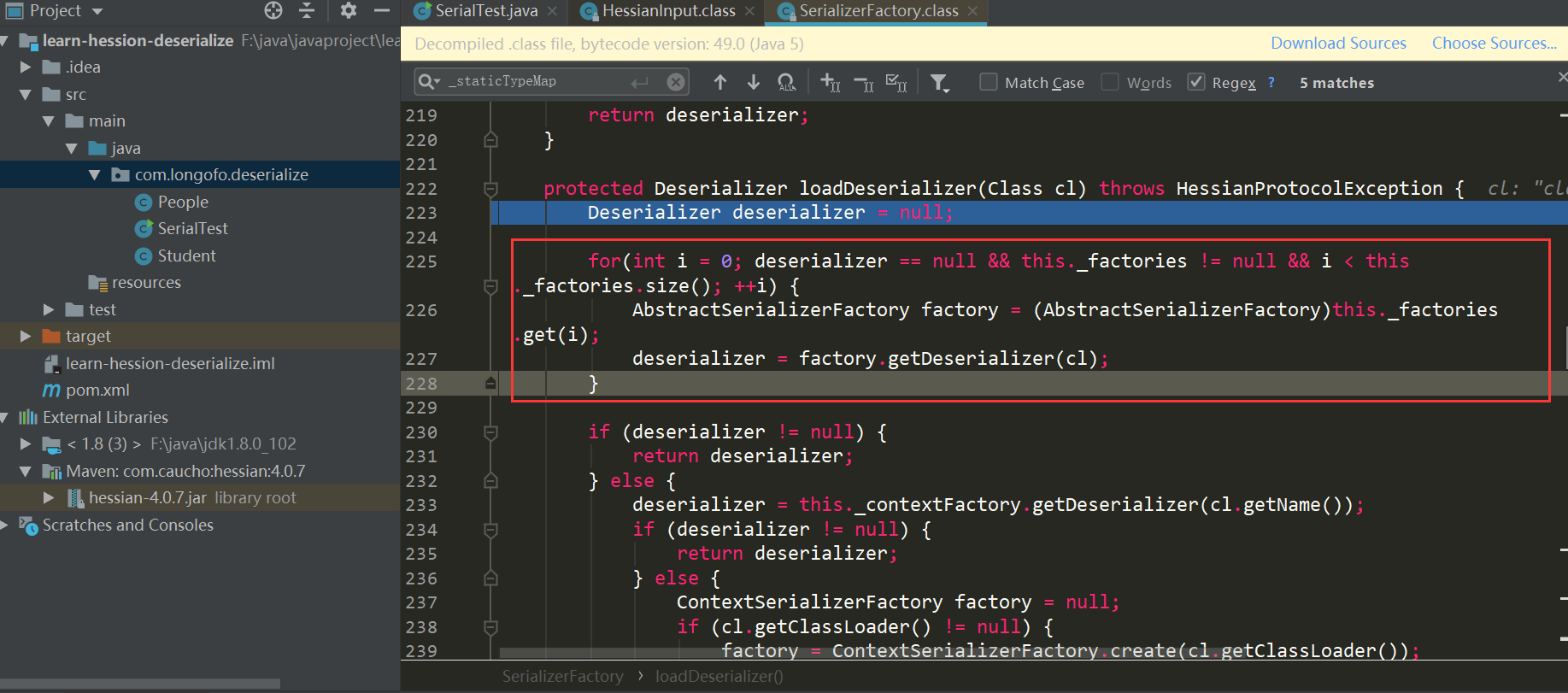Clear the _staticTypeMap search text
The height and width of the screenshot is (693, 1568).
(x=676, y=82)
